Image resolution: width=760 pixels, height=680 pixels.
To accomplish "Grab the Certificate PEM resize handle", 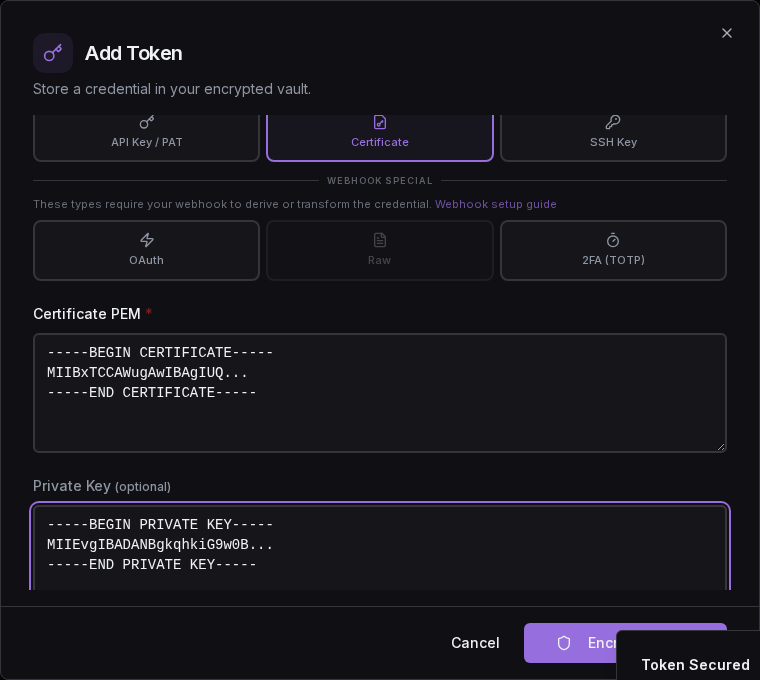I will (x=721, y=447).
